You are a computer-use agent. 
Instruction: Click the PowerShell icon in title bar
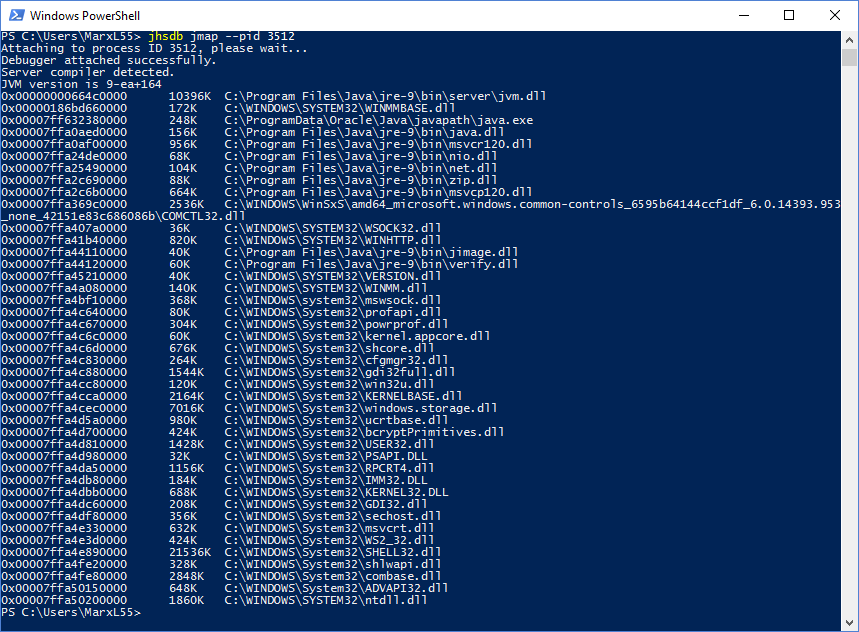coord(16,15)
